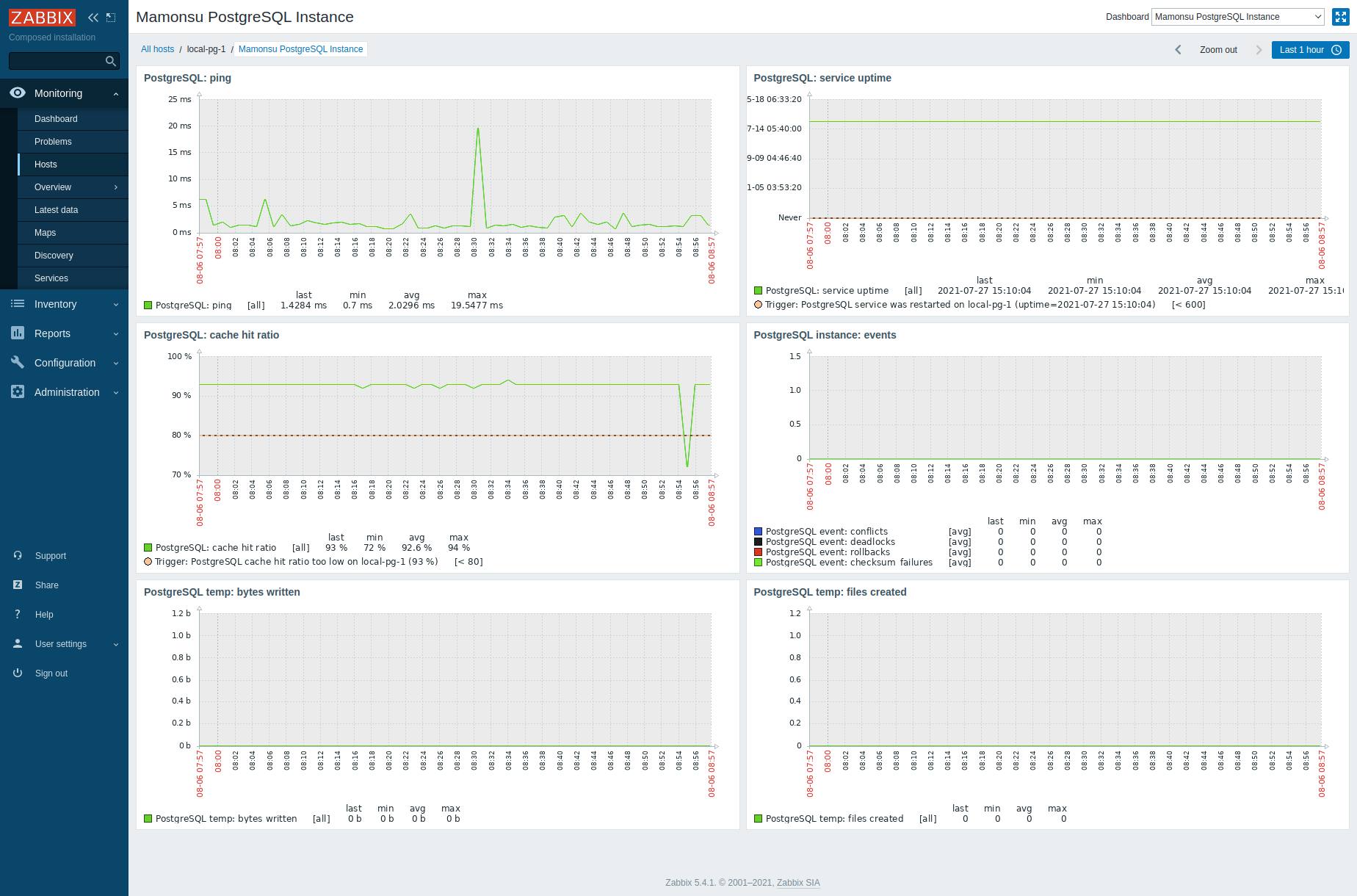Click the search magnifier icon

click(111, 61)
